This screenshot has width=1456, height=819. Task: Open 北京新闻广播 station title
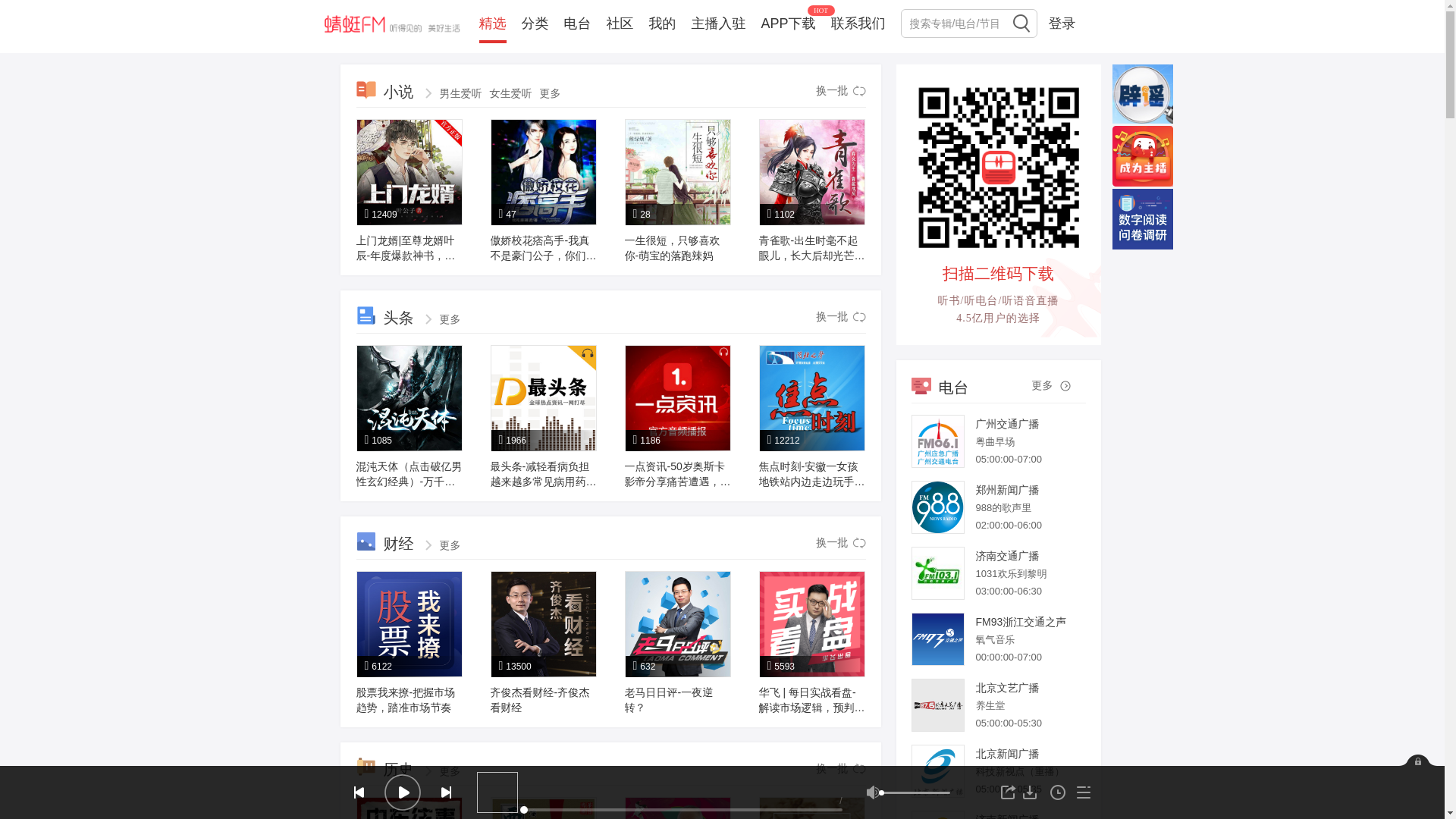tap(1007, 755)
